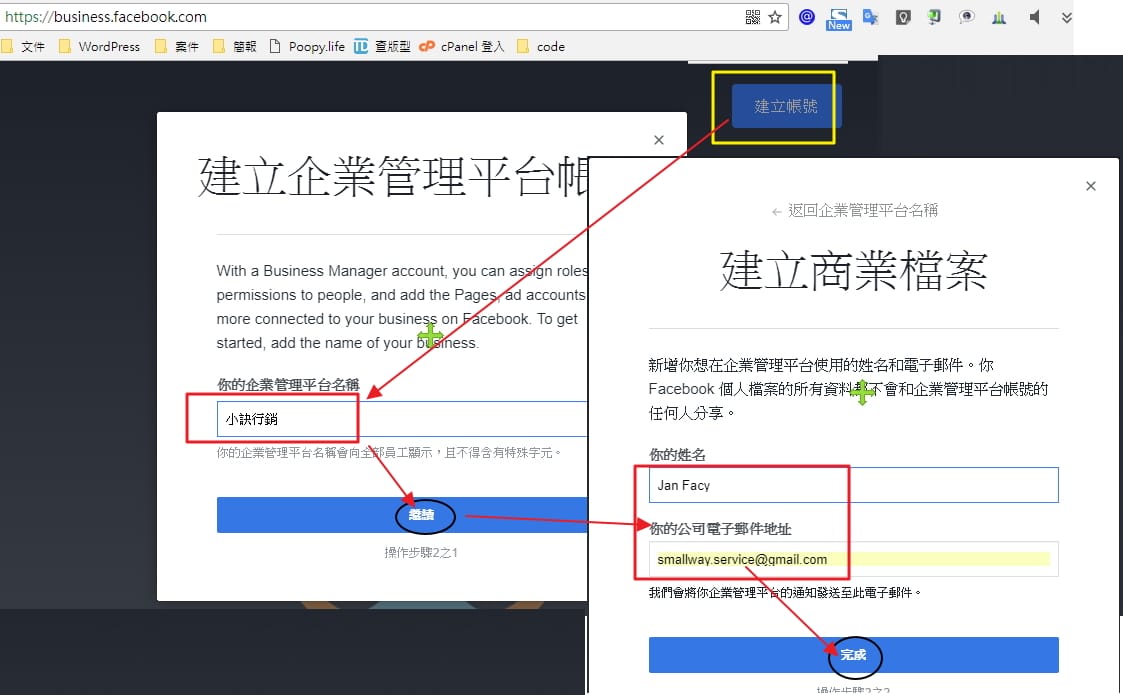This screenshot has width=1123, height=695.
Task: Expand the hidden extensions chevron
Action: pyautogui.click(x=1066, y=17)
